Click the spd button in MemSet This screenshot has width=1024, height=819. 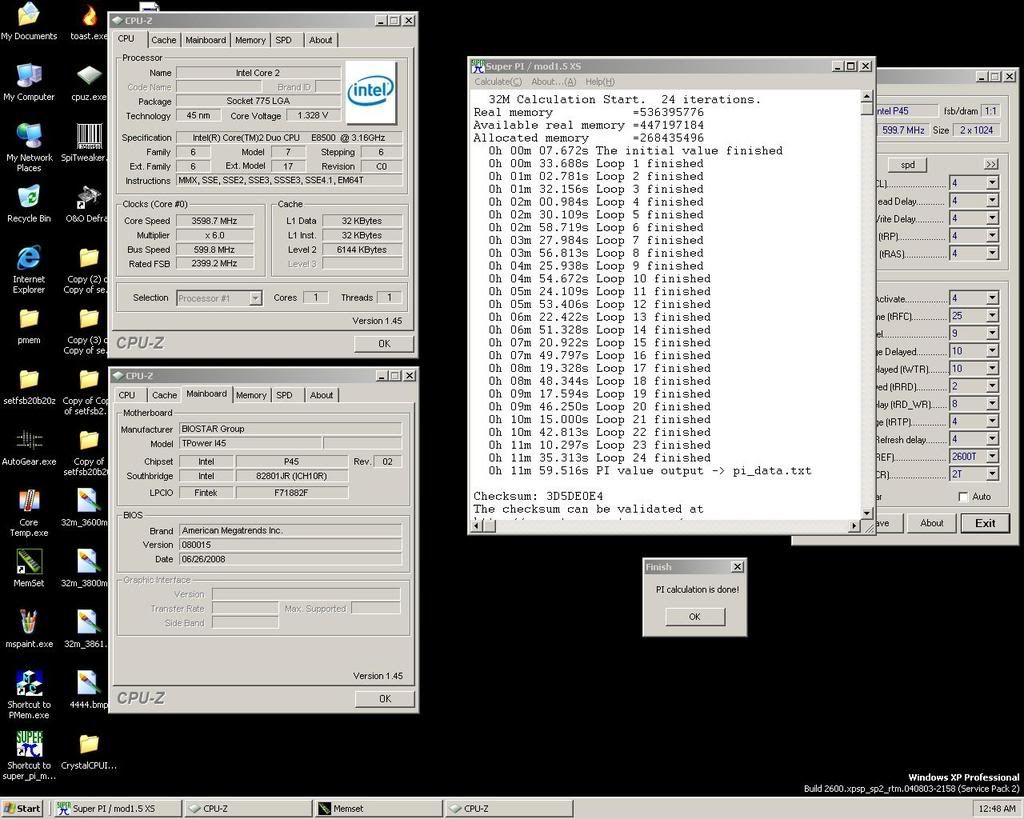[908, 165]
